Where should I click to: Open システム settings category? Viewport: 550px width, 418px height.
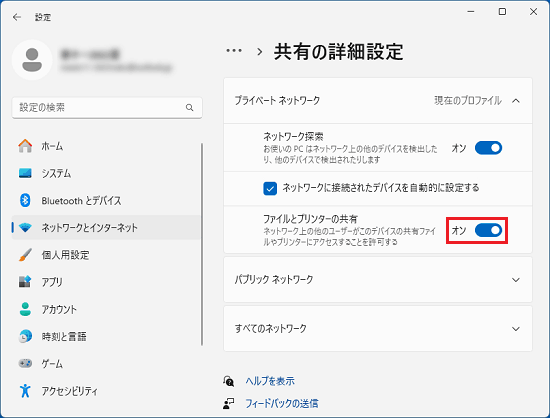click(106, 173)
